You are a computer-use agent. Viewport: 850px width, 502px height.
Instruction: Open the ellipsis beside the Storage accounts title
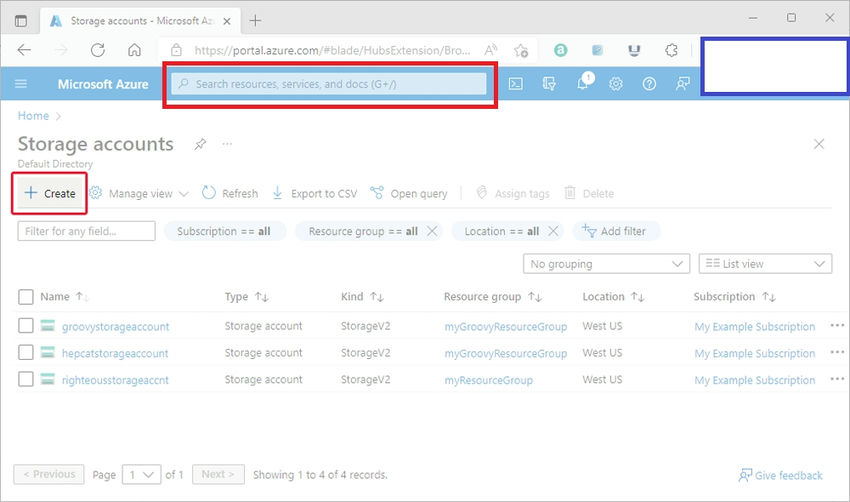point(227,144)
